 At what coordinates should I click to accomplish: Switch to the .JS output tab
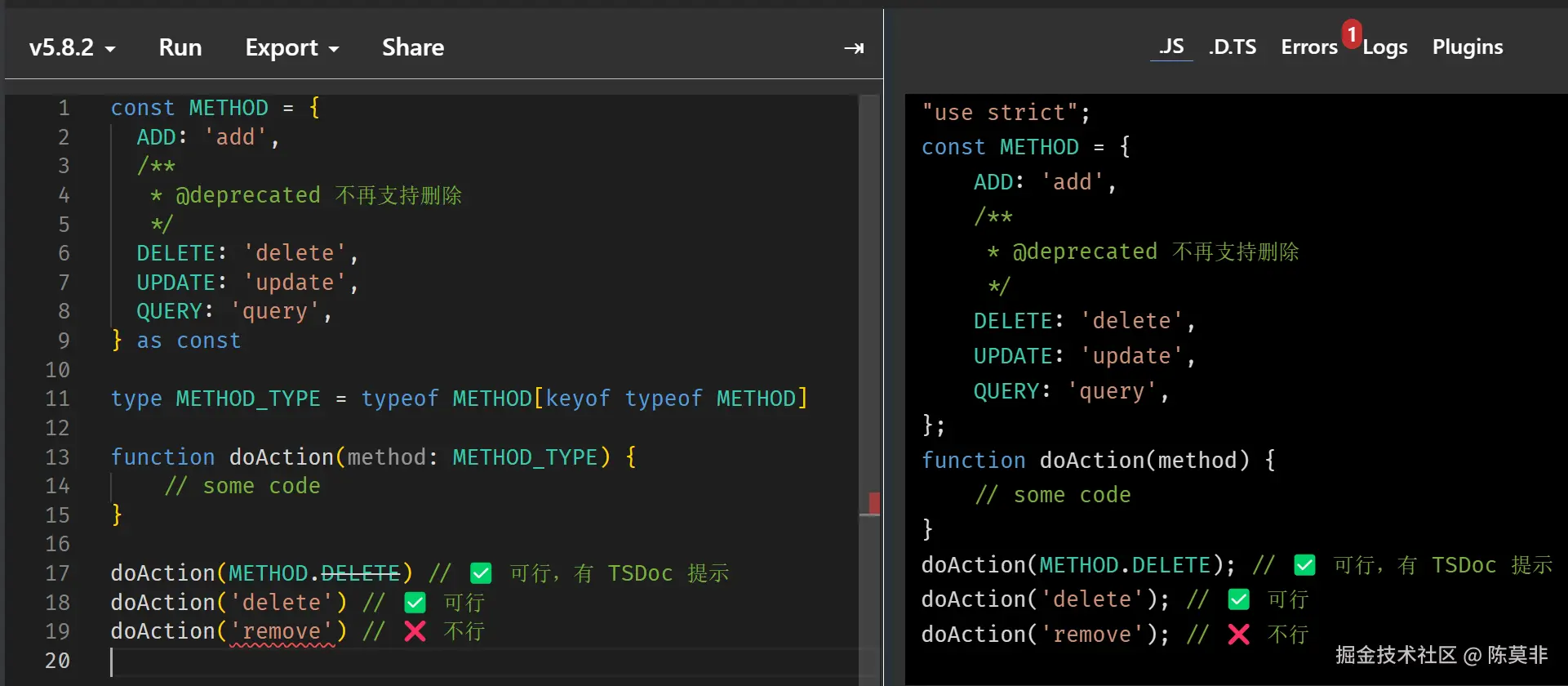pos(1171,47)
